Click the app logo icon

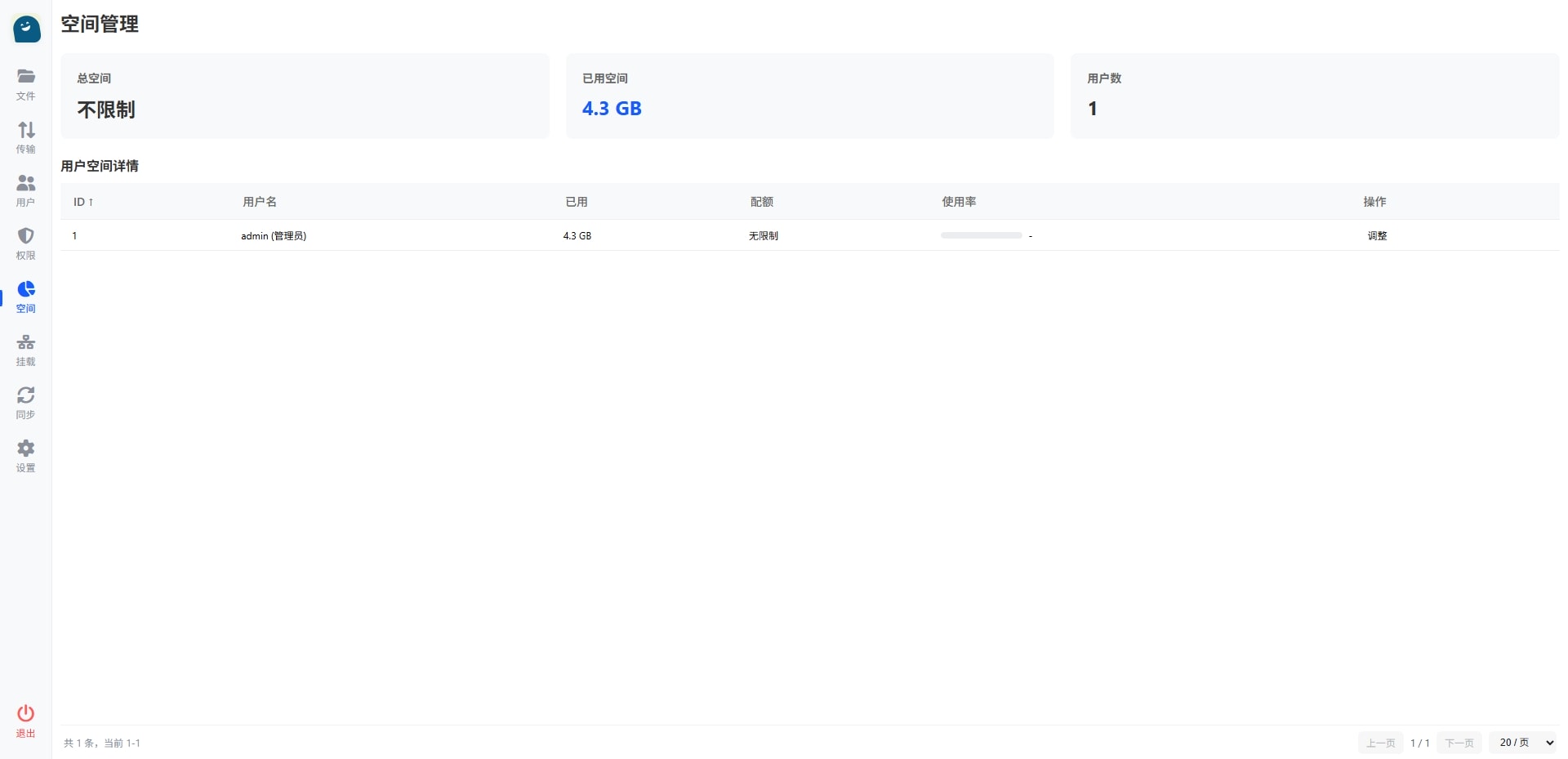pyautogui.click(x=26, y=29)
